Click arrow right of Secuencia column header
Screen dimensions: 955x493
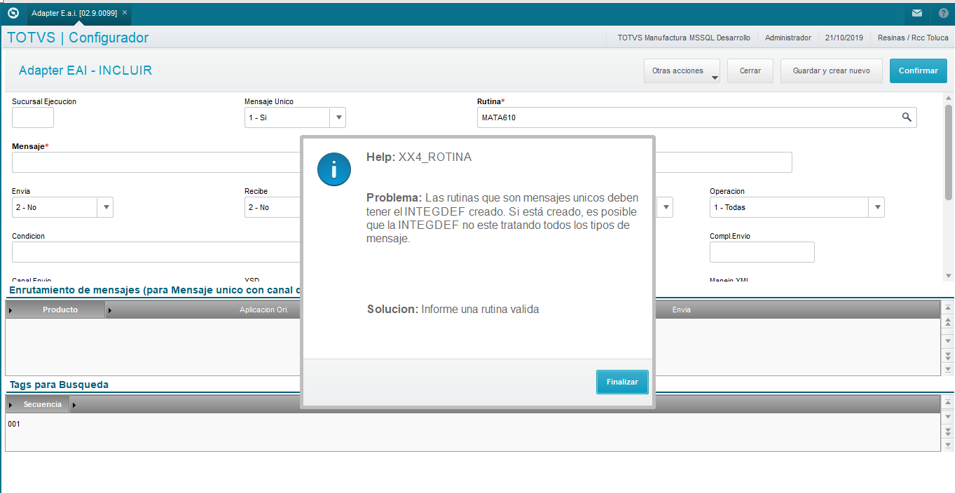[x=74, y=405]
